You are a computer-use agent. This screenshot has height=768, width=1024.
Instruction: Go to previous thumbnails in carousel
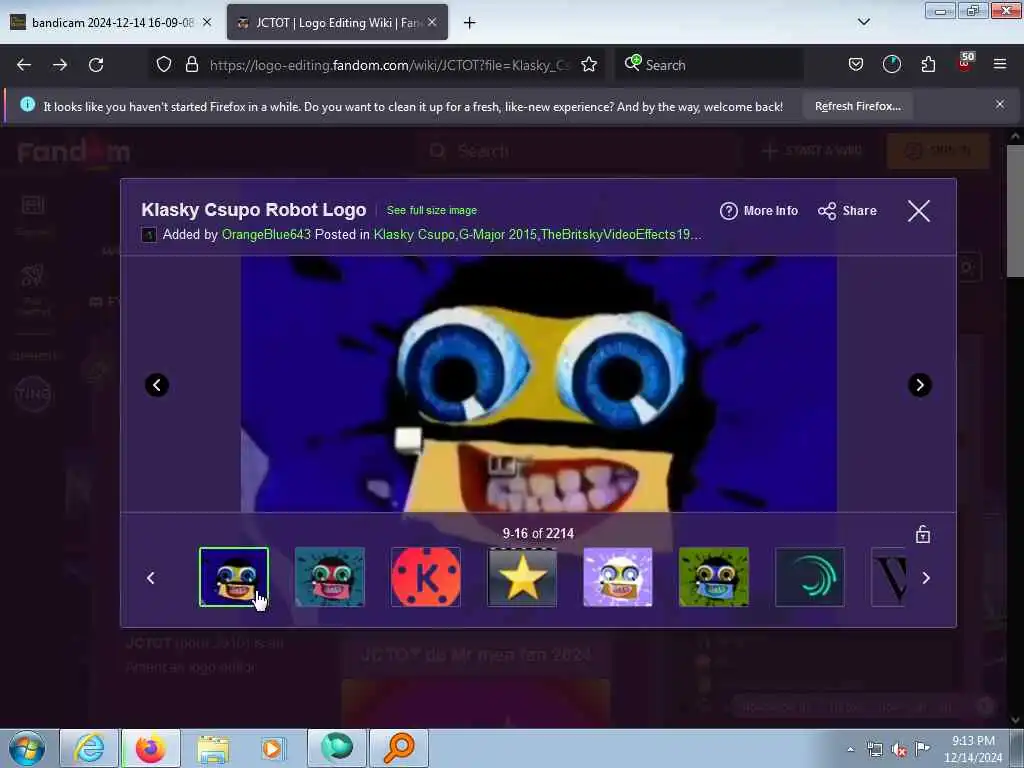(151, 578)
